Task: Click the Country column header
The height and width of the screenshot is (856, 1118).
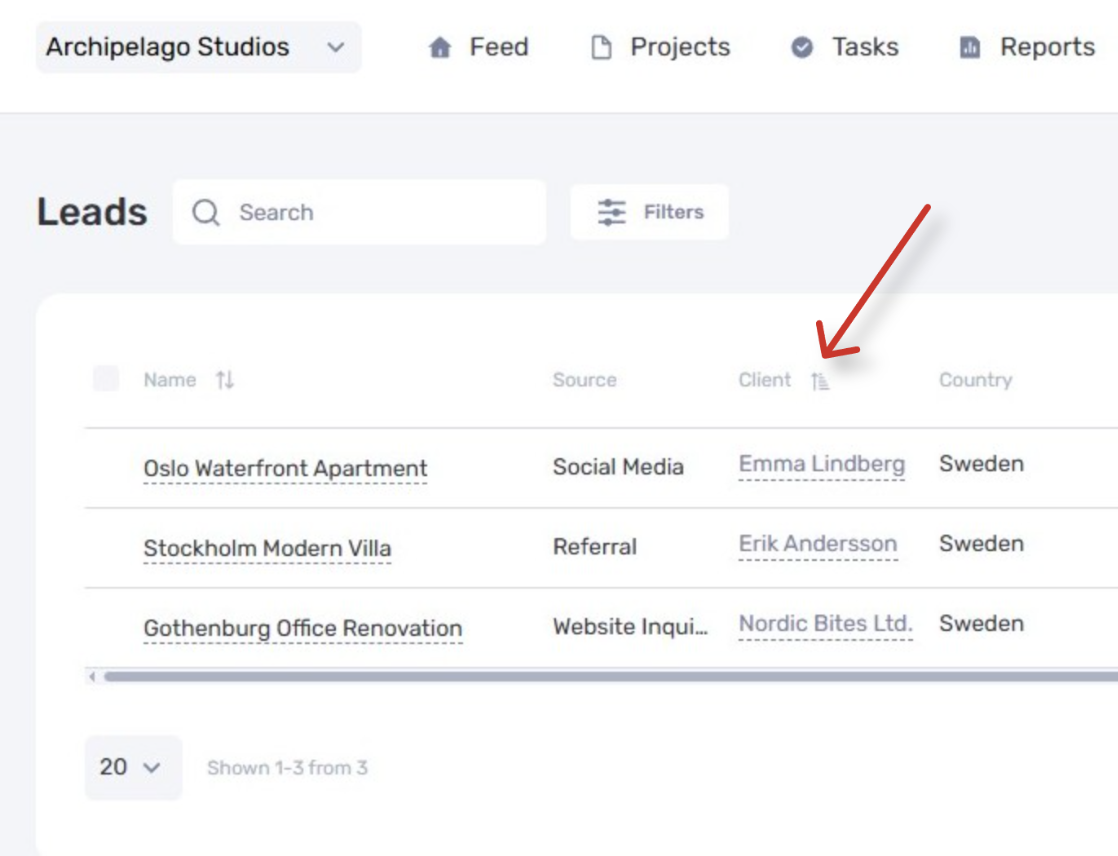Action: click(975, 380)
